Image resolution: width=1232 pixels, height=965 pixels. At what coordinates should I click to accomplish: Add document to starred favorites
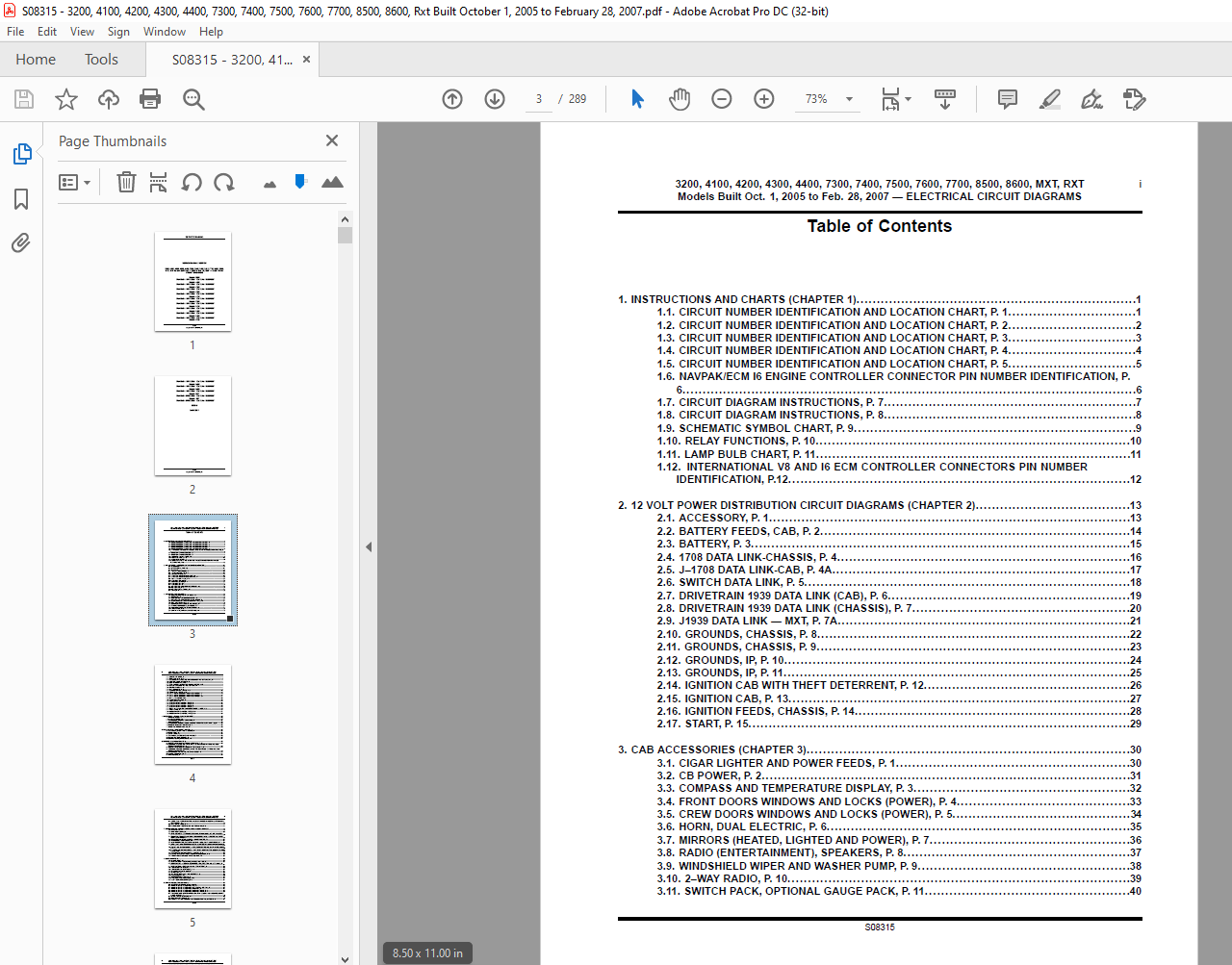click(x=66, y=99)
